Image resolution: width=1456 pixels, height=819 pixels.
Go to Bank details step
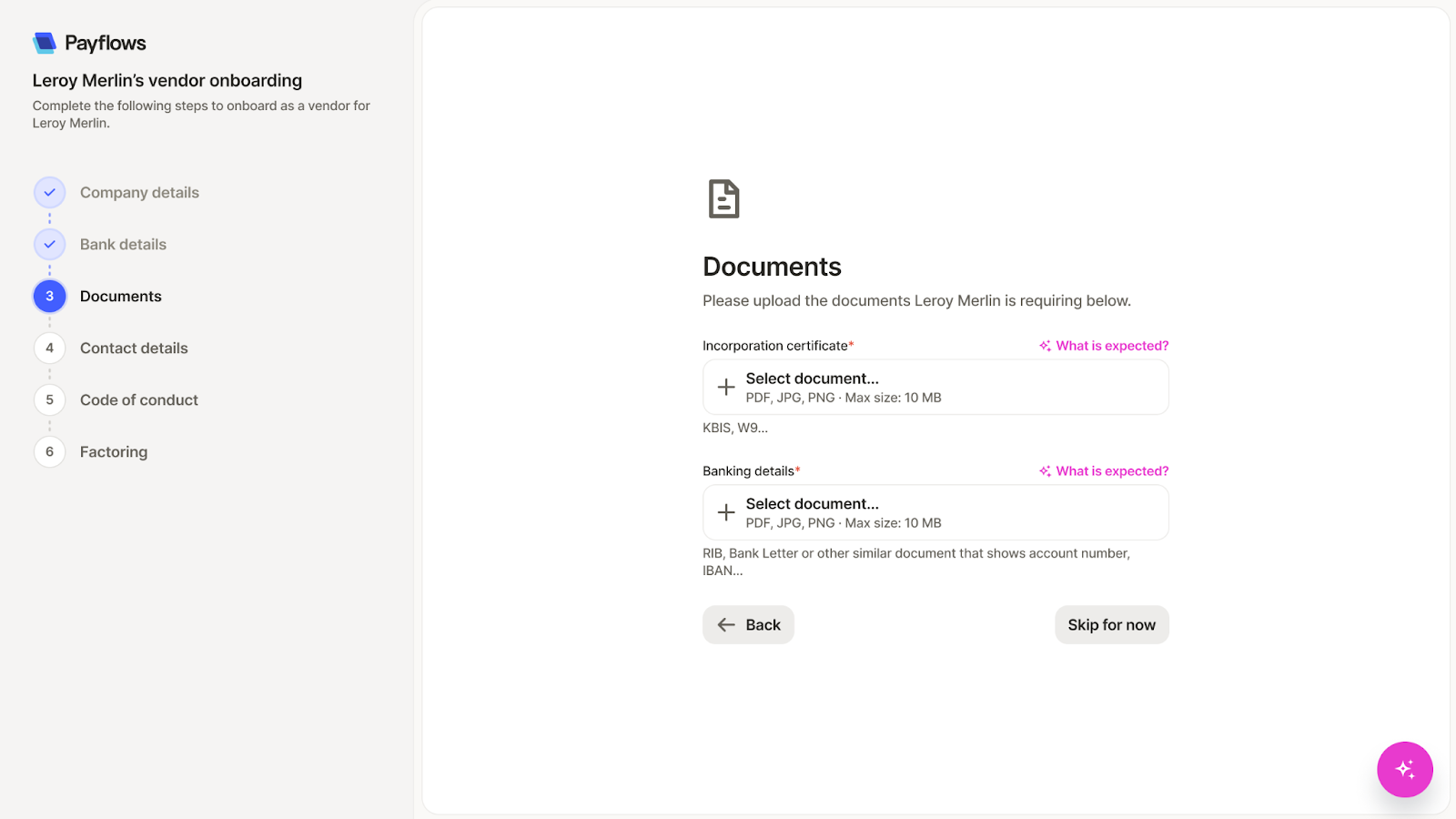click(123, 244)
